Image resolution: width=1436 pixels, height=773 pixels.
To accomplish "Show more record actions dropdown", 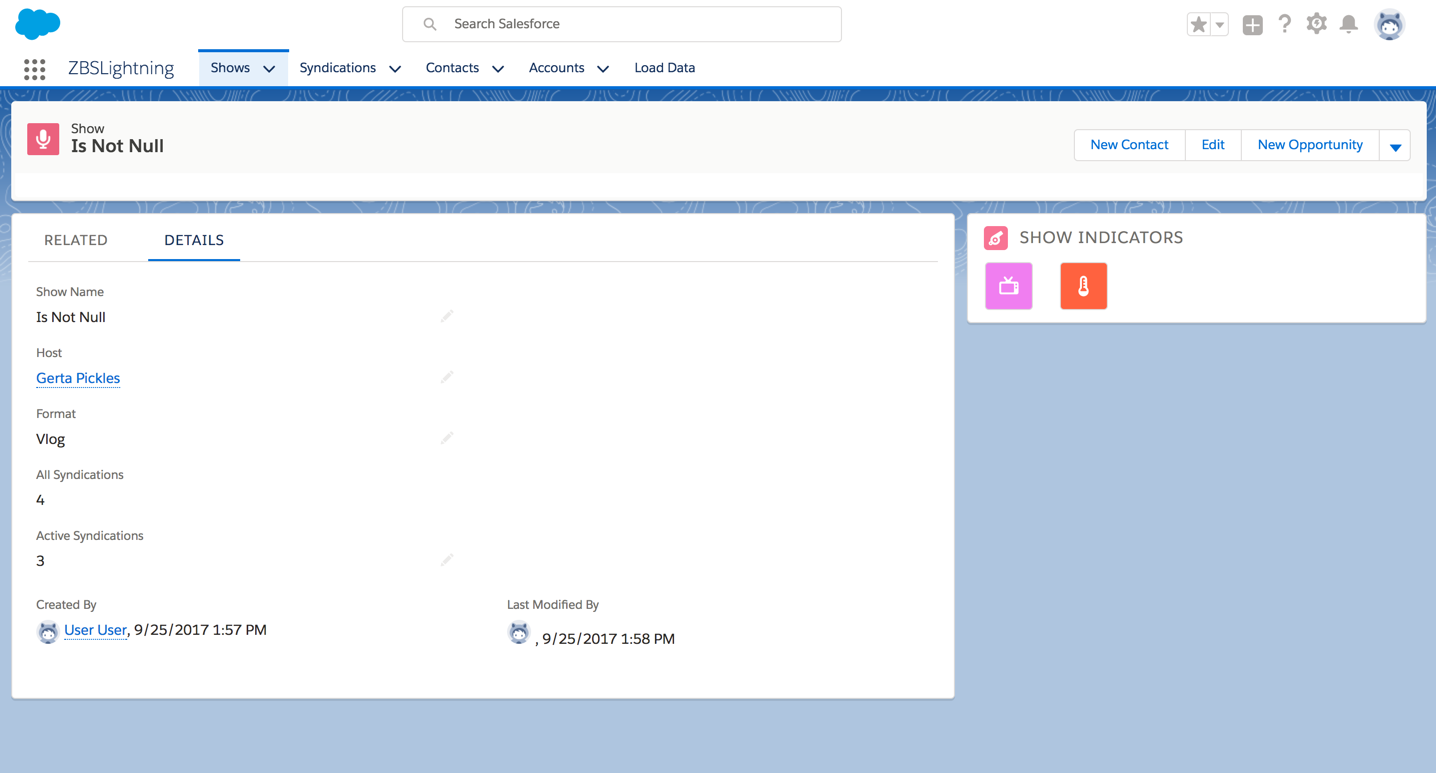I will pyautogui.click(x=1395, y=146).
